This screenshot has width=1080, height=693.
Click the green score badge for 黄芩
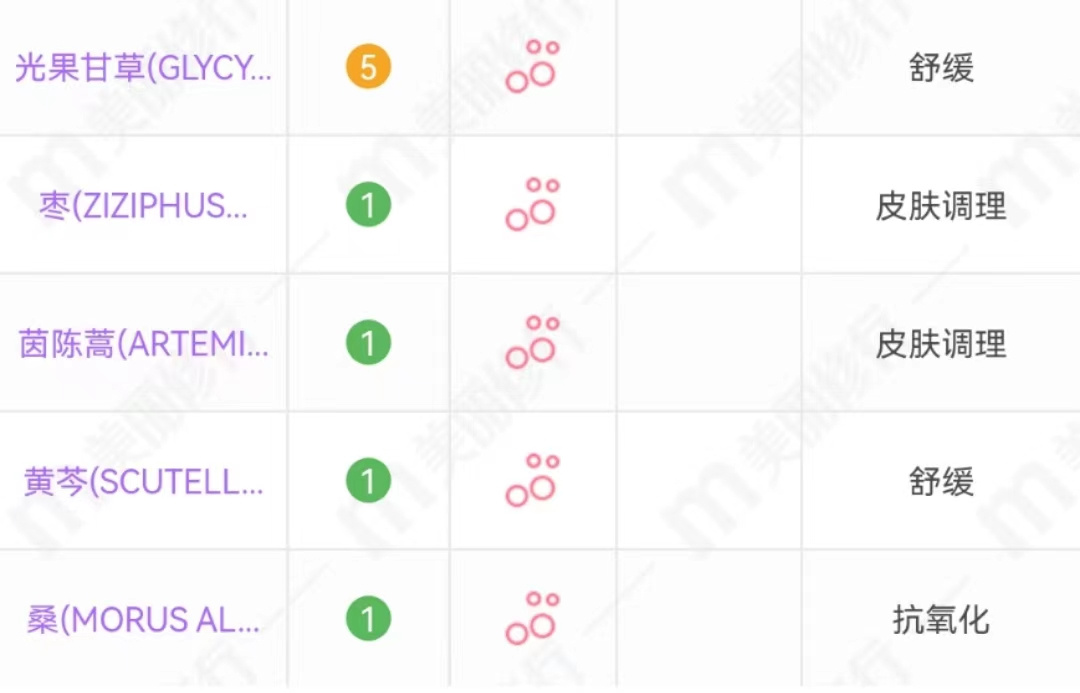click(368, 482)
